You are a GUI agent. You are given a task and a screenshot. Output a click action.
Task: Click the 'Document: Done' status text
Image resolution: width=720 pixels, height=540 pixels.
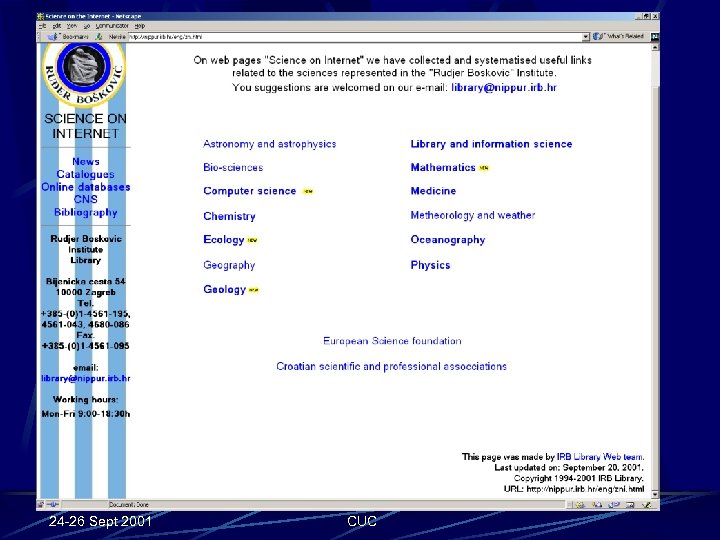point(129,505)
